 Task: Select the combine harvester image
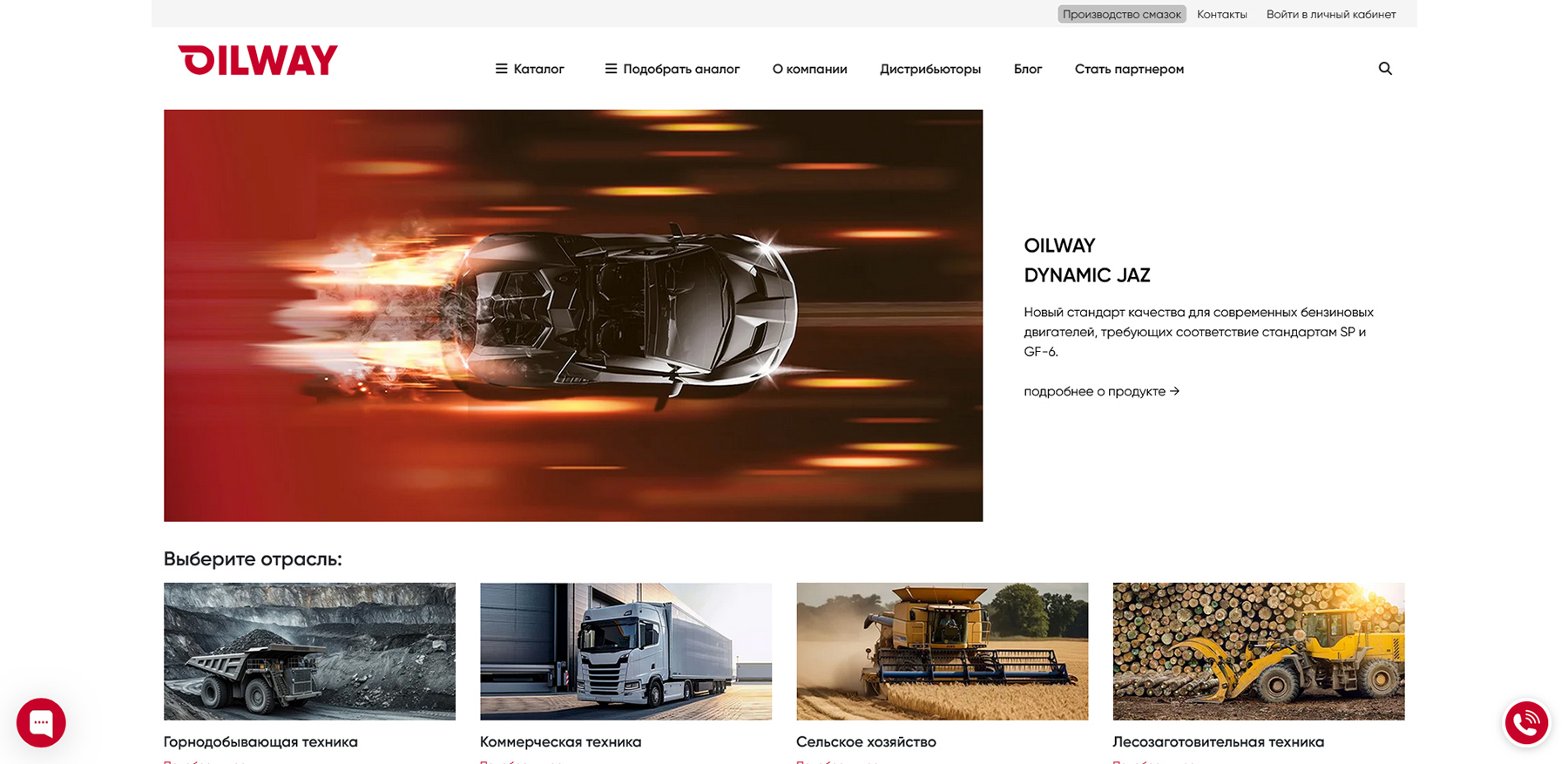coord(942,652)
